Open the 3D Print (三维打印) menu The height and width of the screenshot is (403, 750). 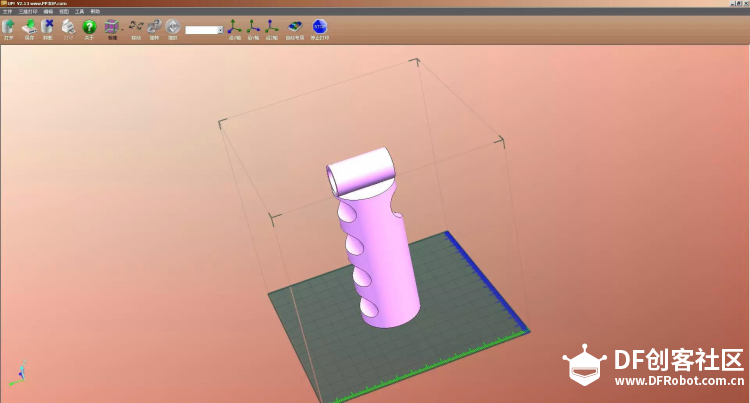[x=28, y=11]
